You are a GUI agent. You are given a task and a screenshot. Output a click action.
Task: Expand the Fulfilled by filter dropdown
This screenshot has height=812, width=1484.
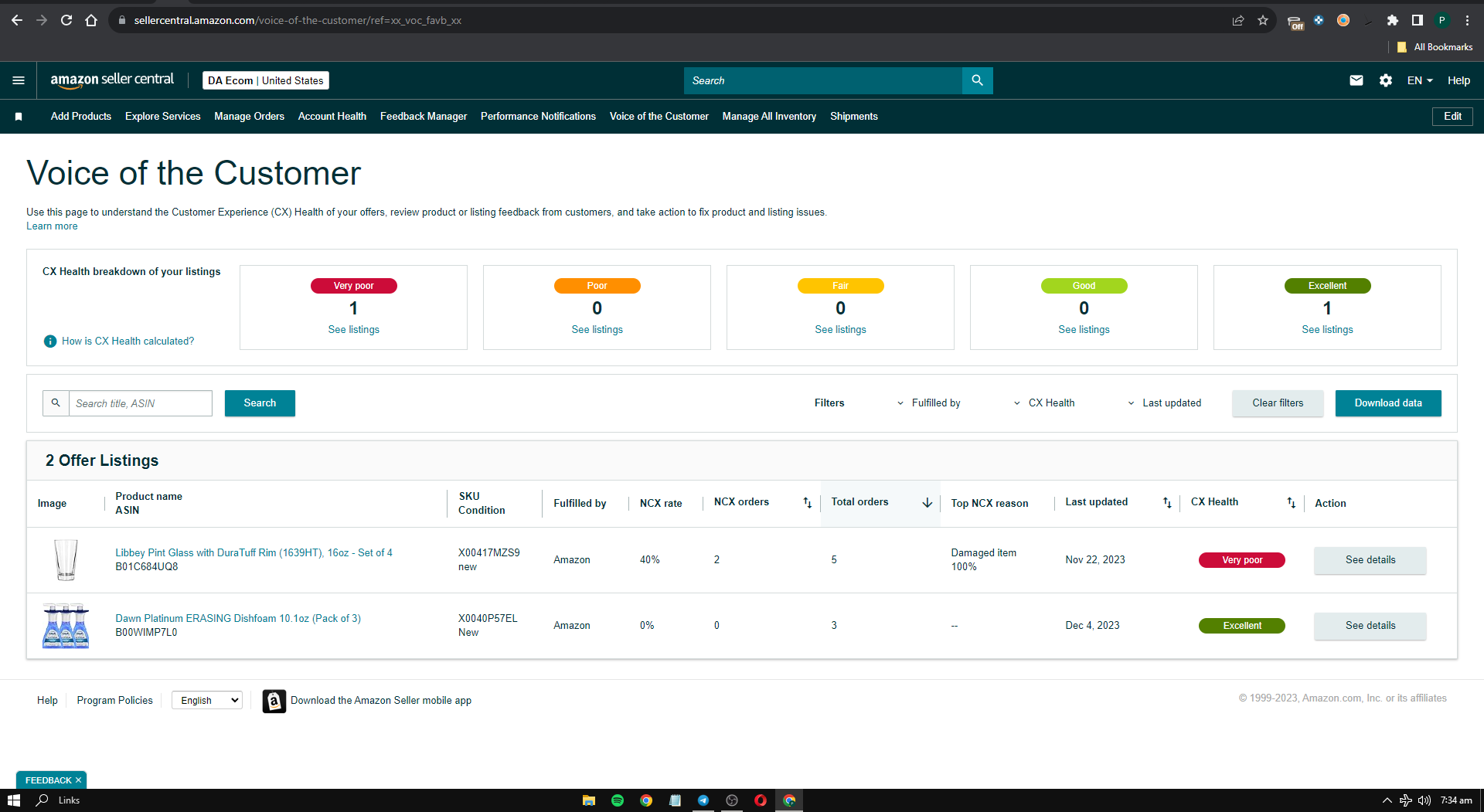[928, 403]
